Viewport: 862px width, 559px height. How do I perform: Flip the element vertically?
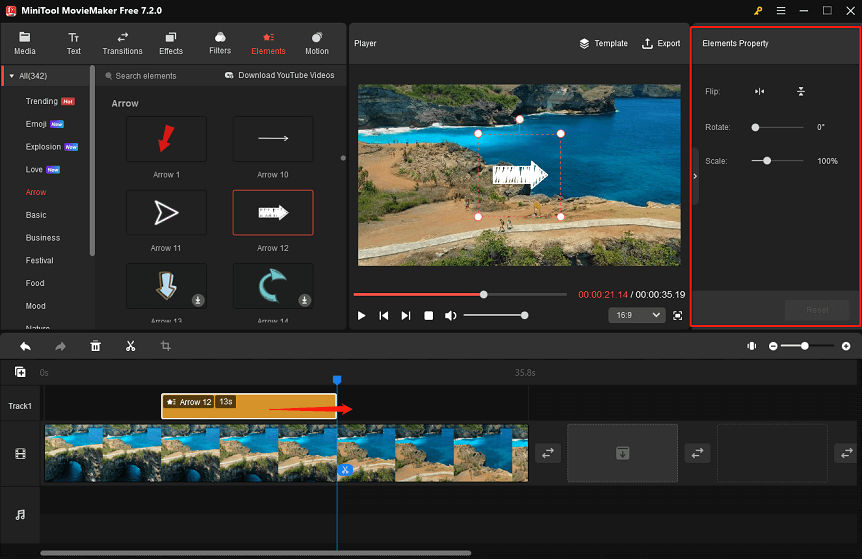(801, 91)
